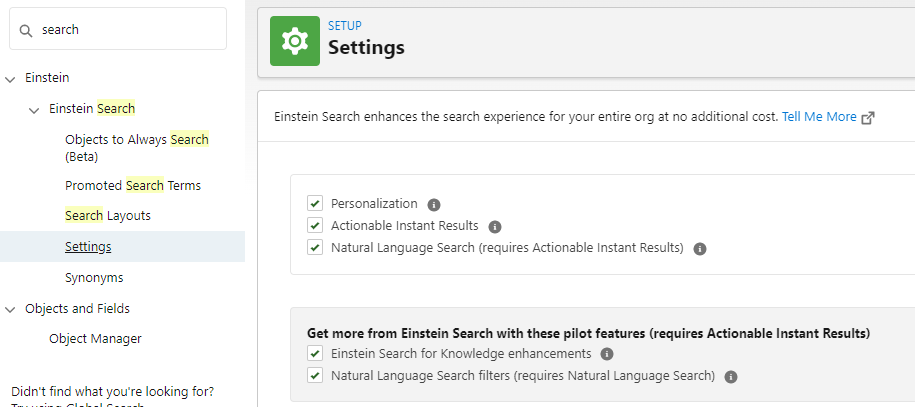Viewport: 915px width, 407px height.
Task: Click info icon beside Actionable Instant Results
Action: coord(495,227)
